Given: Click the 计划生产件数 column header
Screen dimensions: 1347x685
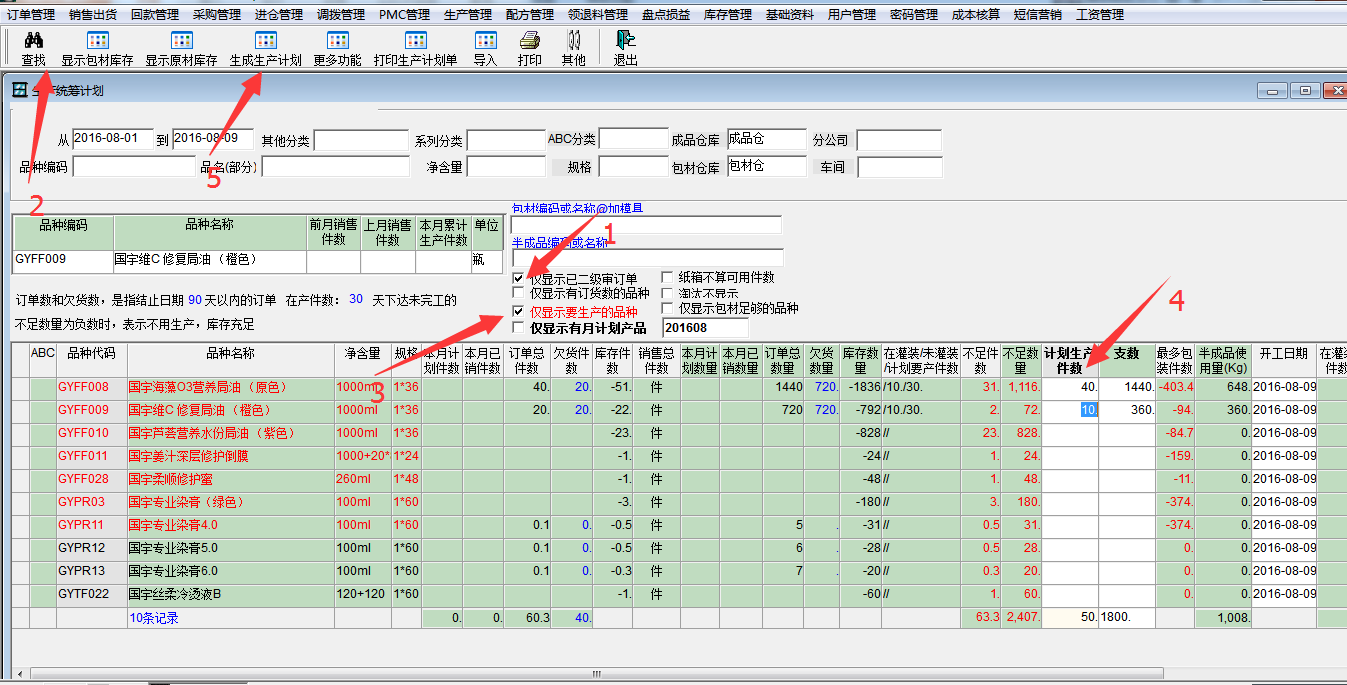Looking at the screenshot, I should click(x=1068, y=360).
